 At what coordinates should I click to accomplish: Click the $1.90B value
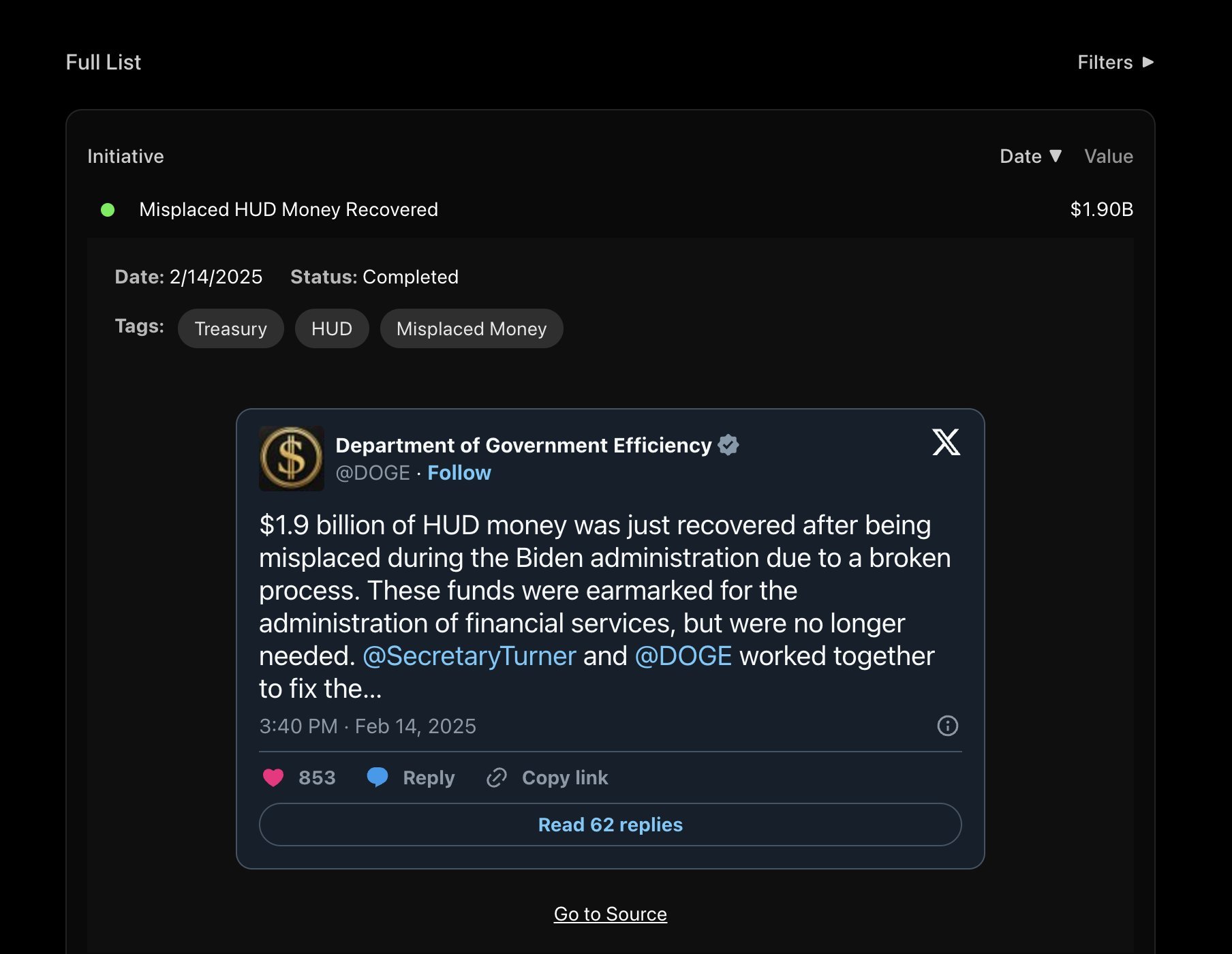tap(1101, 209)
